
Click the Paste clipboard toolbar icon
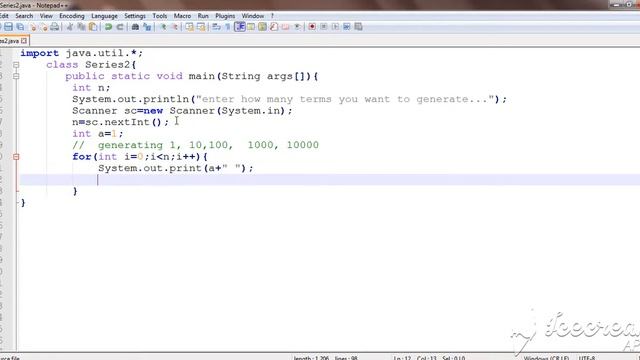93,27
